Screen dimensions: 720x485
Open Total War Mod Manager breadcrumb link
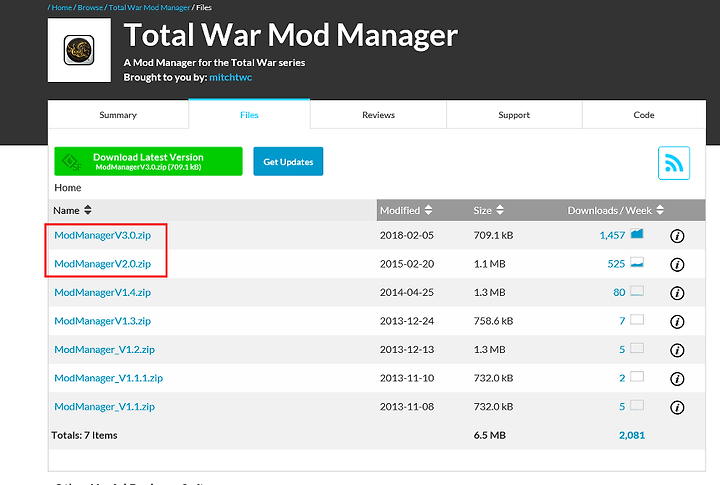[149, 7]
